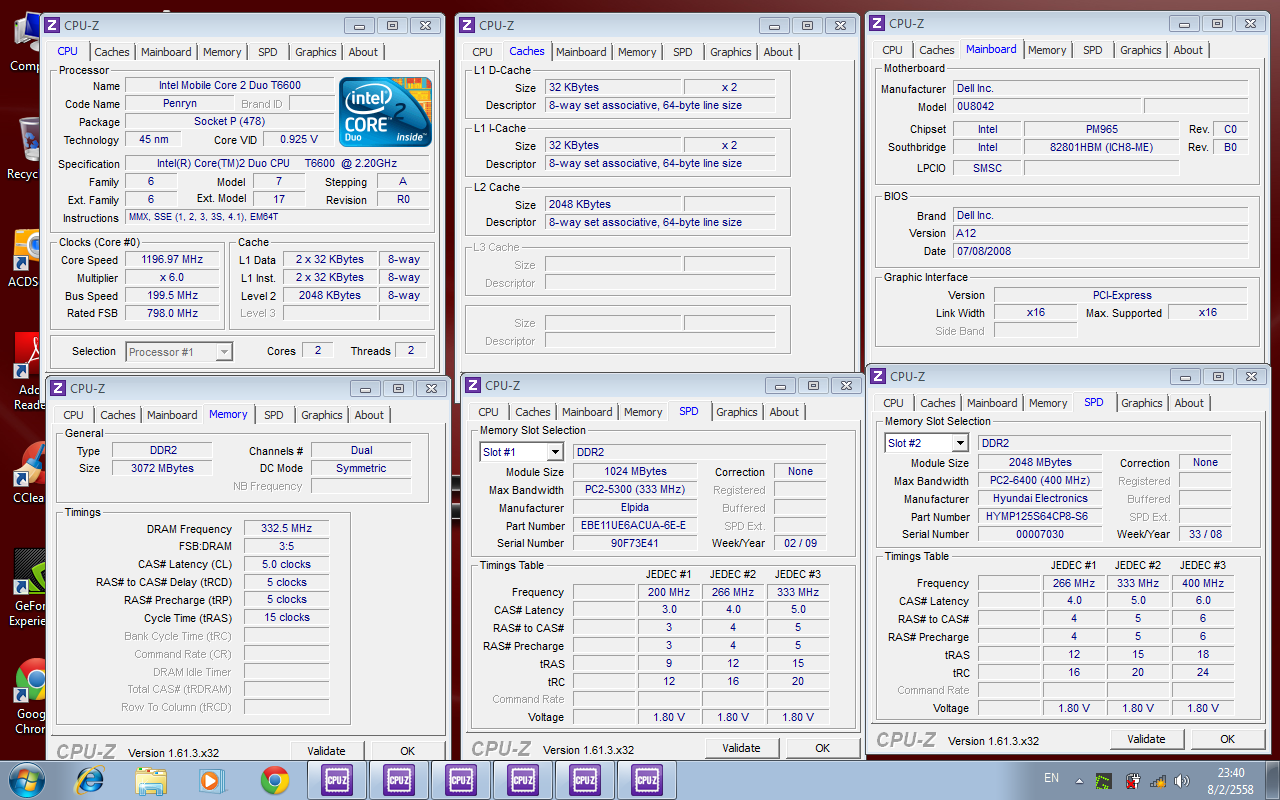Open About tab in the Processor window
1280x800 pixels.
click(x=363, y=52)
